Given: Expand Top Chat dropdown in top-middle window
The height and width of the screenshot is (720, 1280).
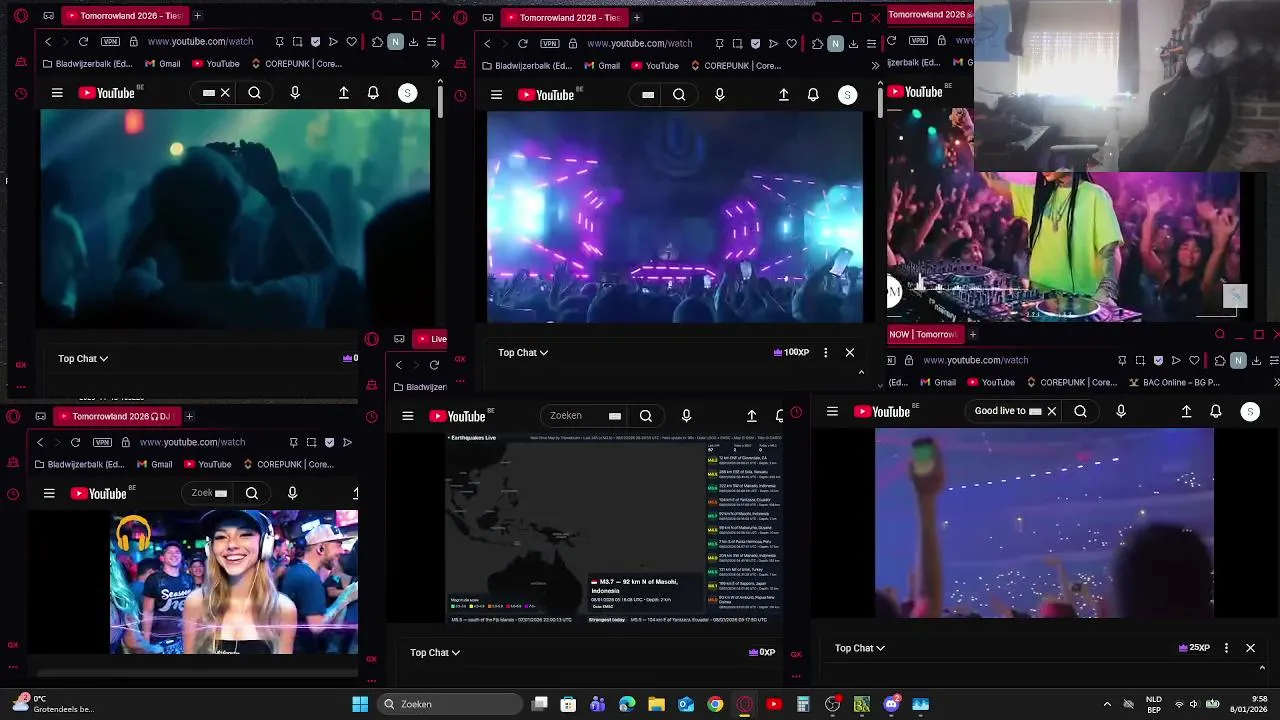Looking at the screenshot, I should [523, 352].
